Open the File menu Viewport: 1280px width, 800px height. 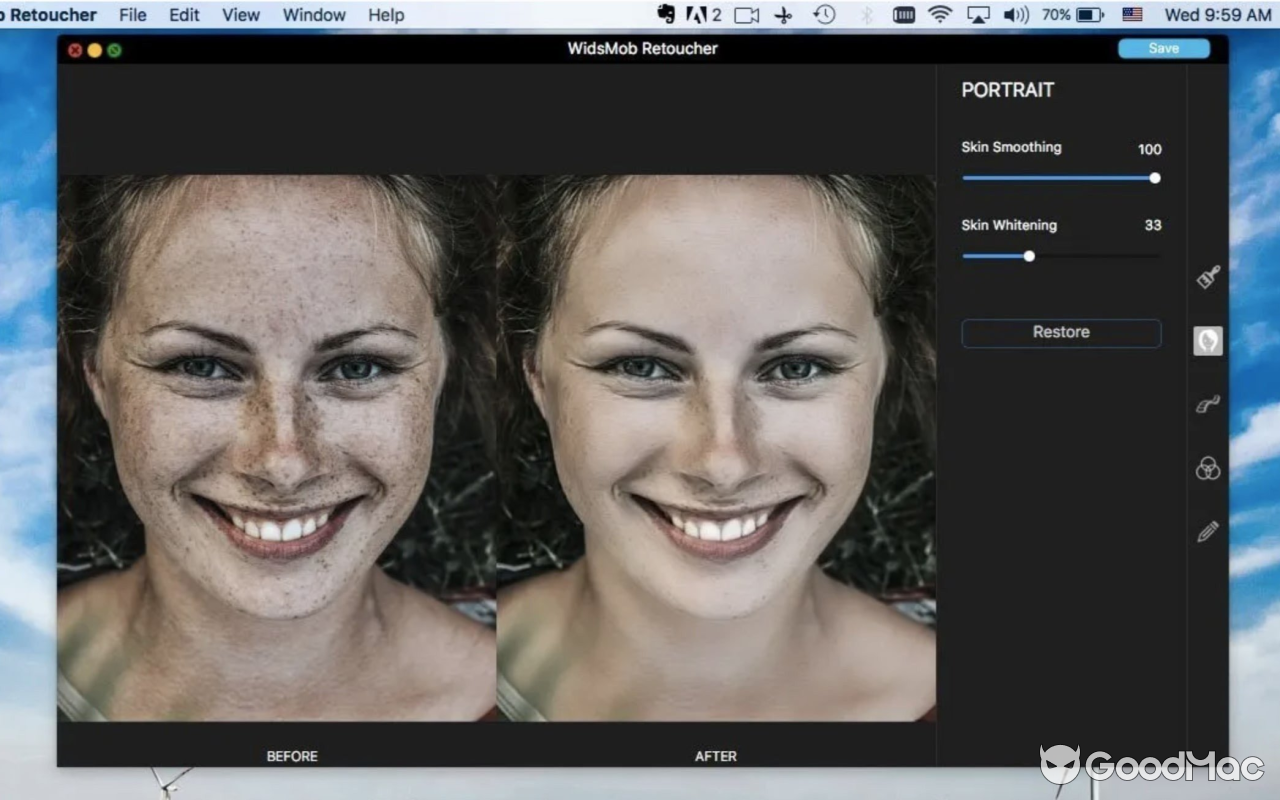pyautogui.click(x=132, y=15)
